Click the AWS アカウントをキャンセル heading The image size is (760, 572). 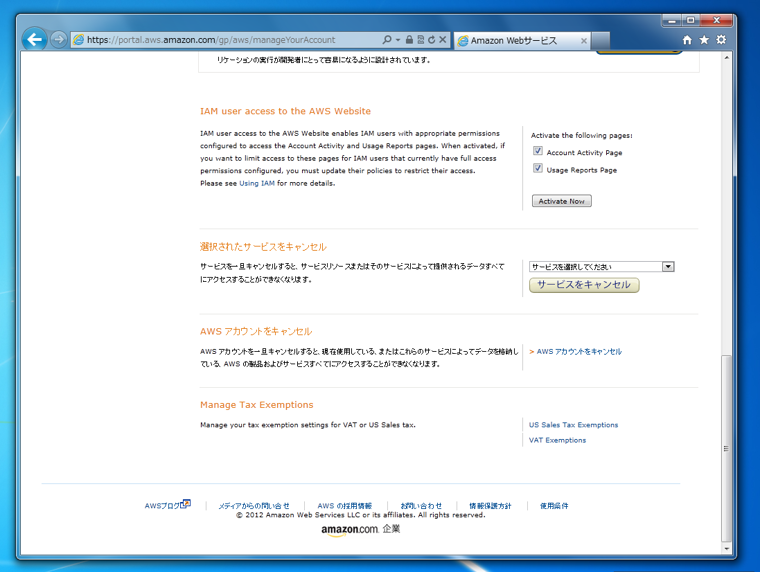(256, 332)
